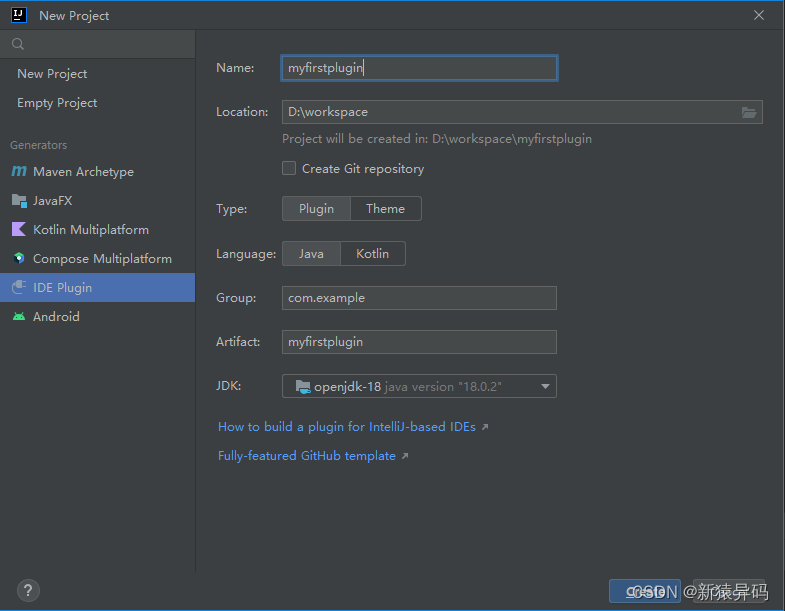785x611 pixels.
Task: Click the Language: label
Action: [246, 254]
